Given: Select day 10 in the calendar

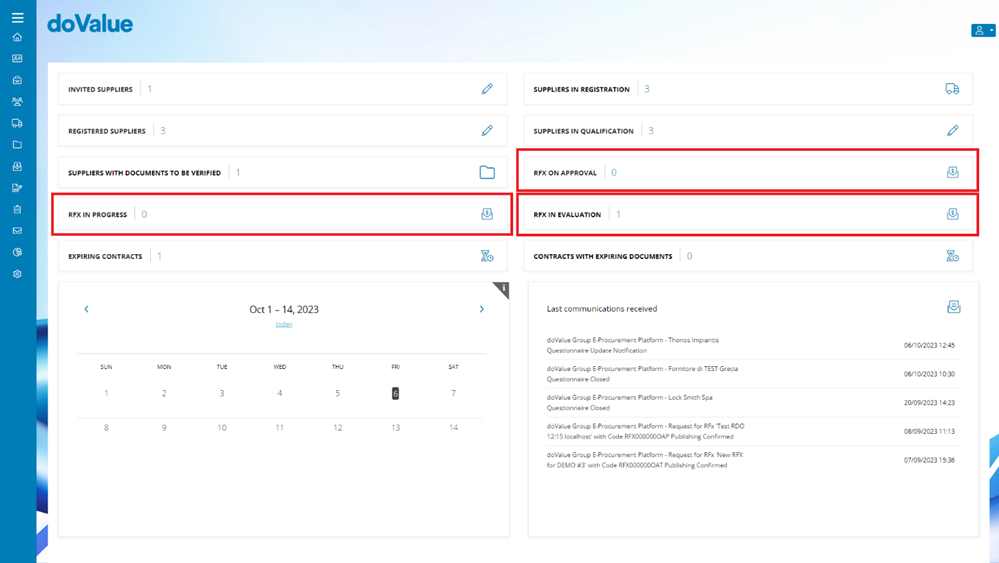Looking at the screenshot, I should (x=222, y=428).
